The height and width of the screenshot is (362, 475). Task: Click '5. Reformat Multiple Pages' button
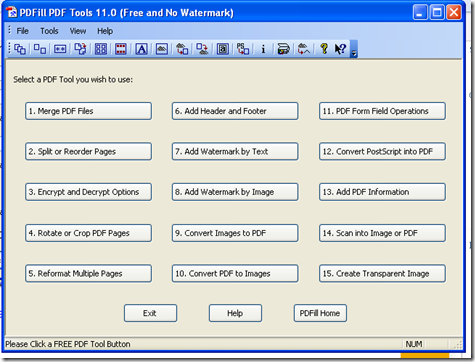(x=88, y=274)
